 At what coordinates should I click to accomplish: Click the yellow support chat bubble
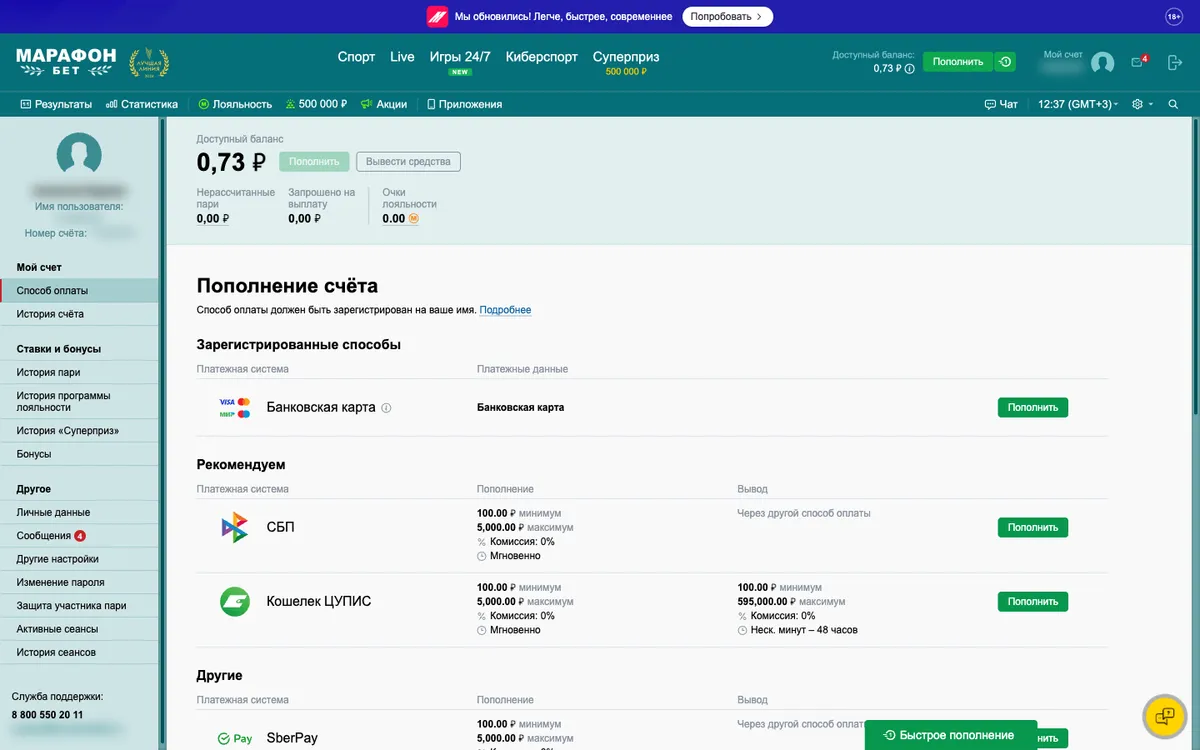tap(1165, 716)
